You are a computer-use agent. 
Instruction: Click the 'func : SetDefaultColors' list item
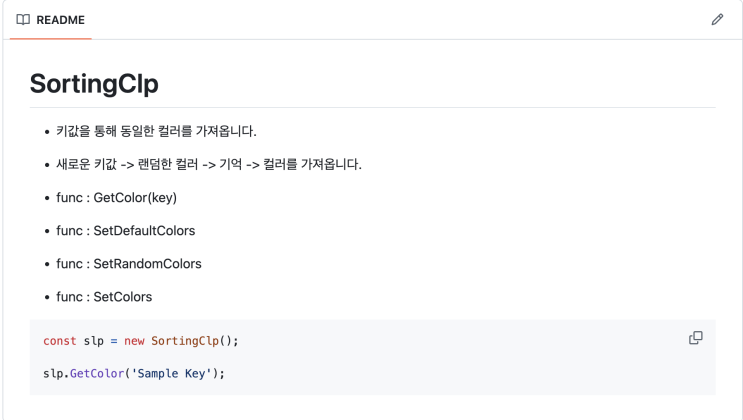[x=125, y=230]
